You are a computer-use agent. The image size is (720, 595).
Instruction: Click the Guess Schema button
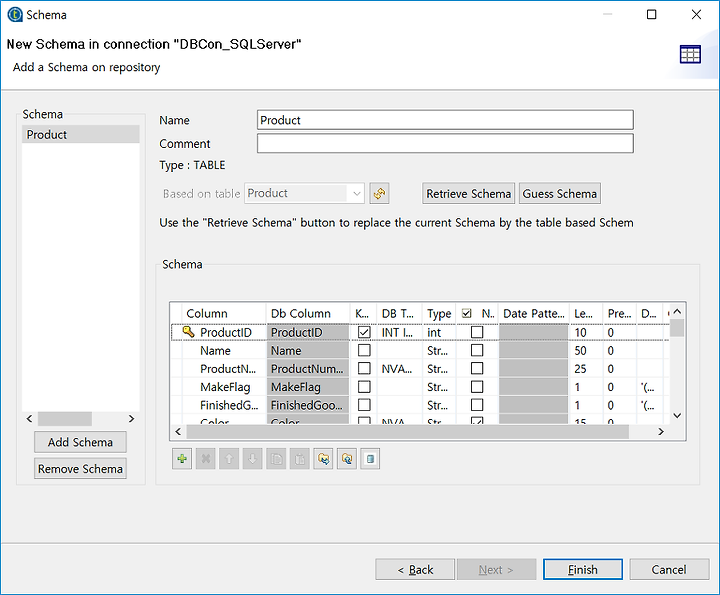[x=559, y=193]
